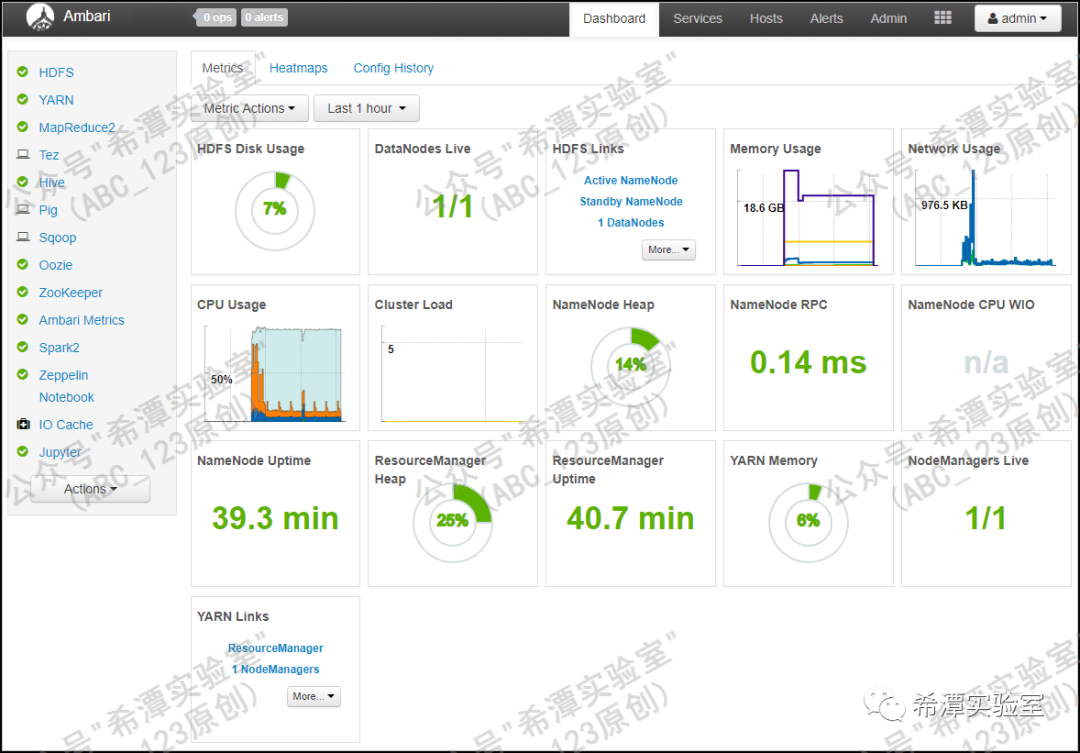Click the laptop client icon beside Tez
1080x753 pixels.
coord(23,154)
